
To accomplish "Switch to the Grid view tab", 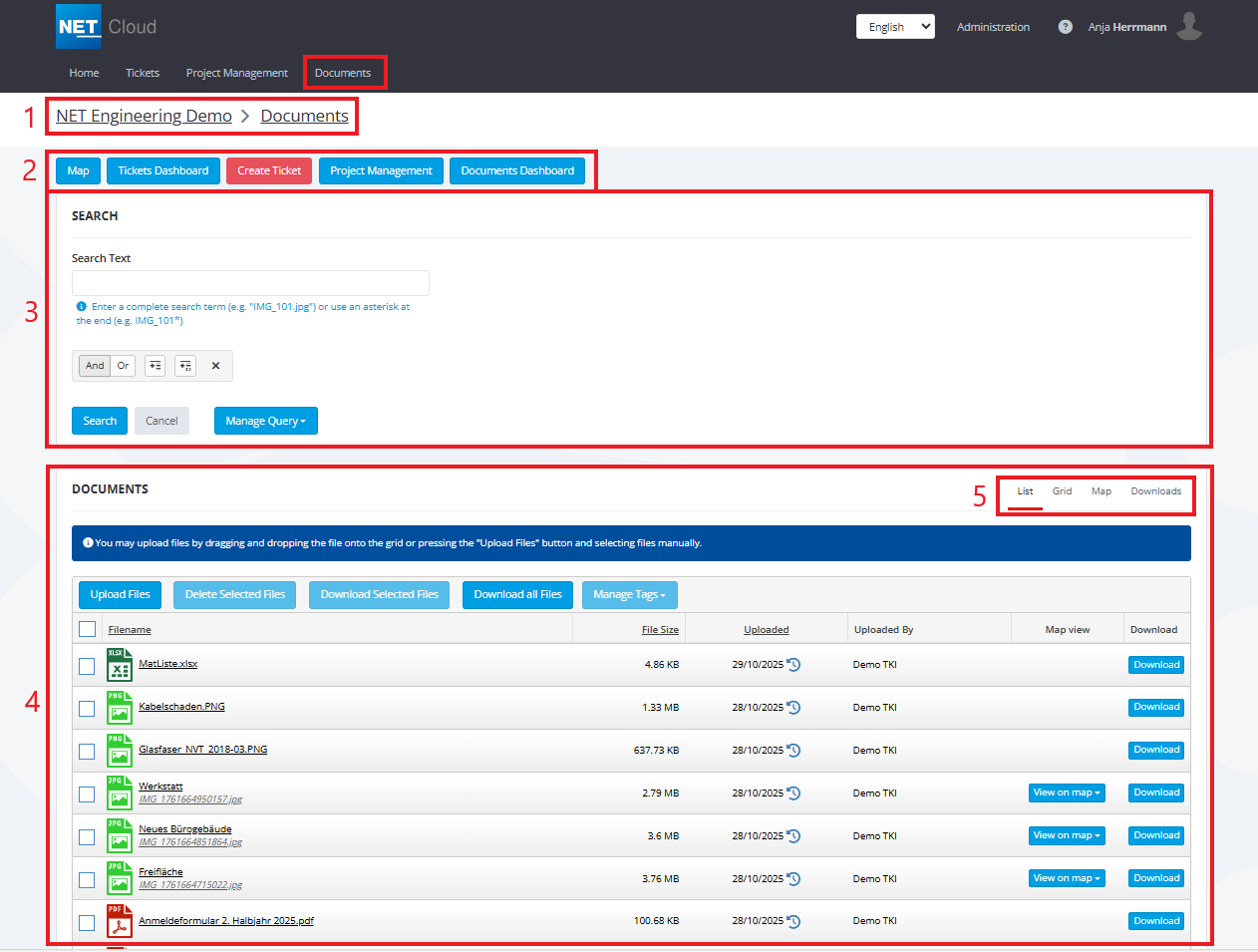I will (x=1062, y=491).
